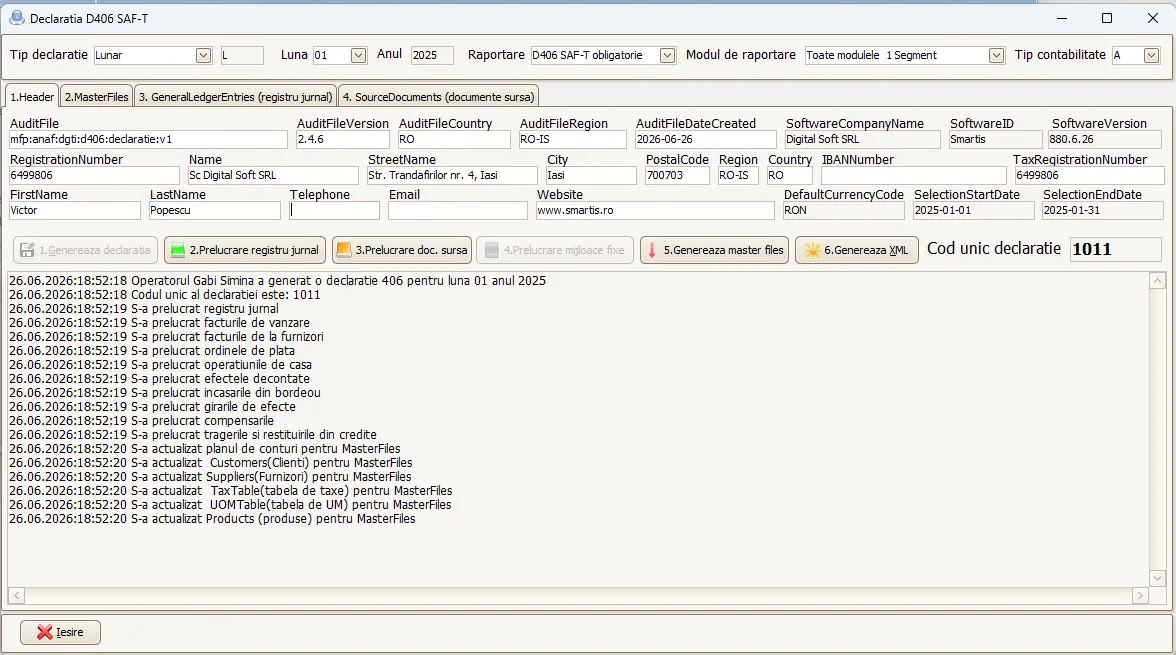This screenshot has height=655, width=1176.
Task: Select log line 'S-a prelucrat compensarile'
Action: tap(142, 421)
